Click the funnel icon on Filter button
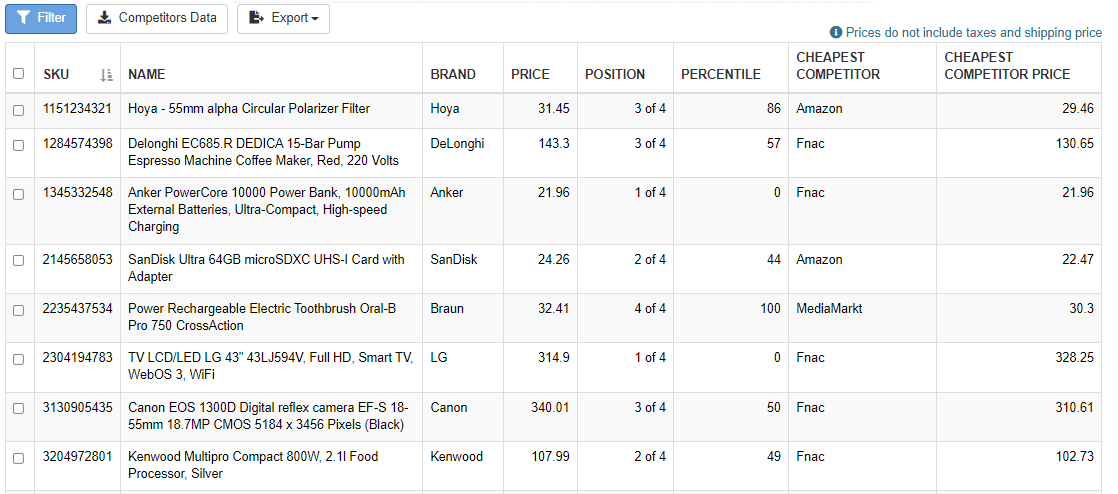Screen dimensions: 1118x494 pos(24,18)
